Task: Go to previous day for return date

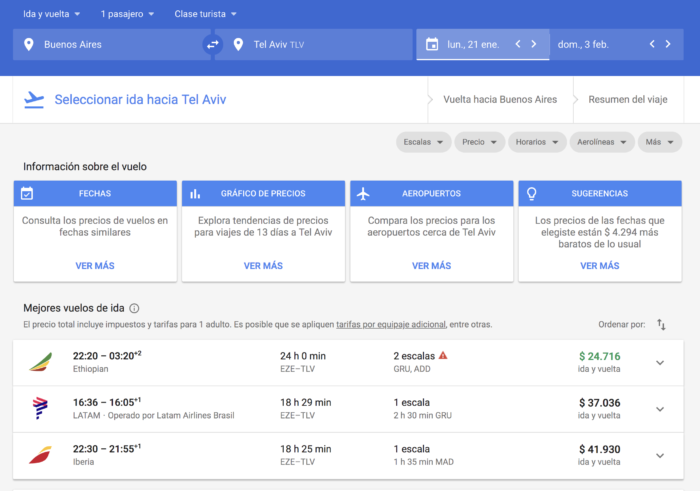Action: pos(652,44)
